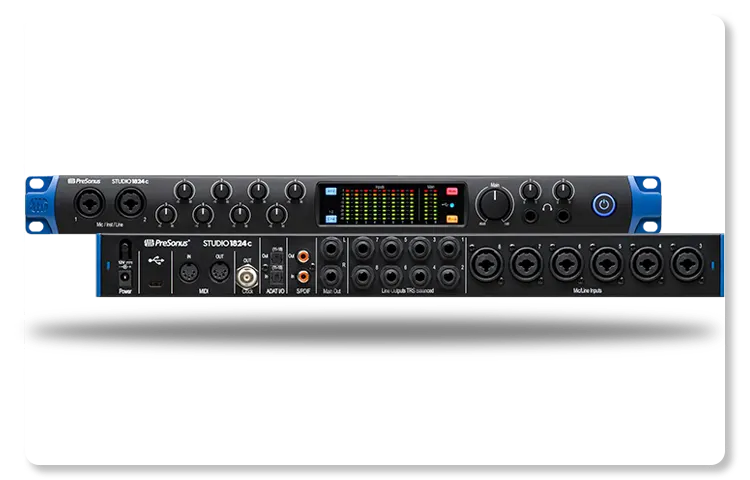Click the S/PDIF Out RCA jack
750x480 pixels.
(303, 257)
